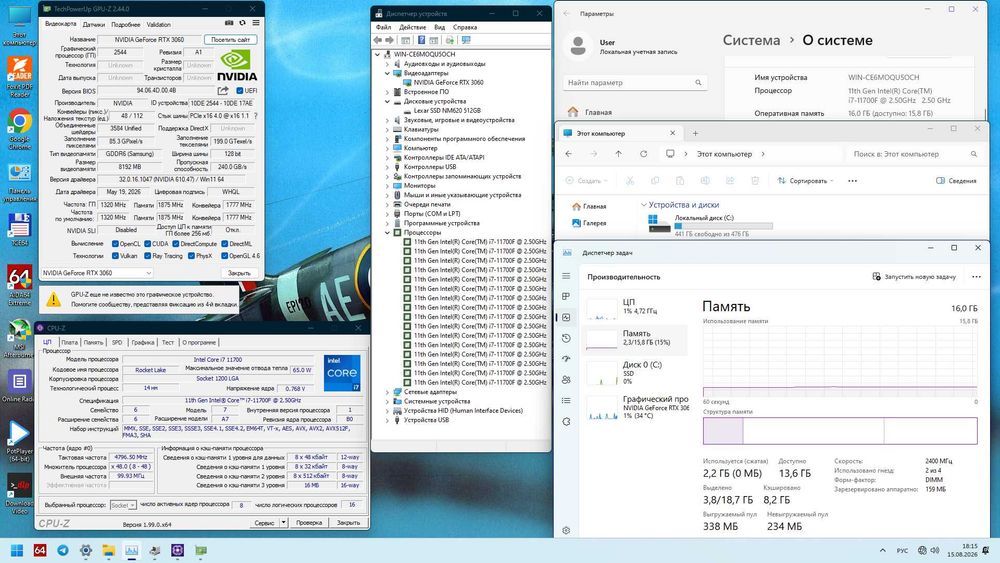1000x563 pixels.
Task: Open Сервис dropdown arrow in CPU-Z
Action: (283, 522)
